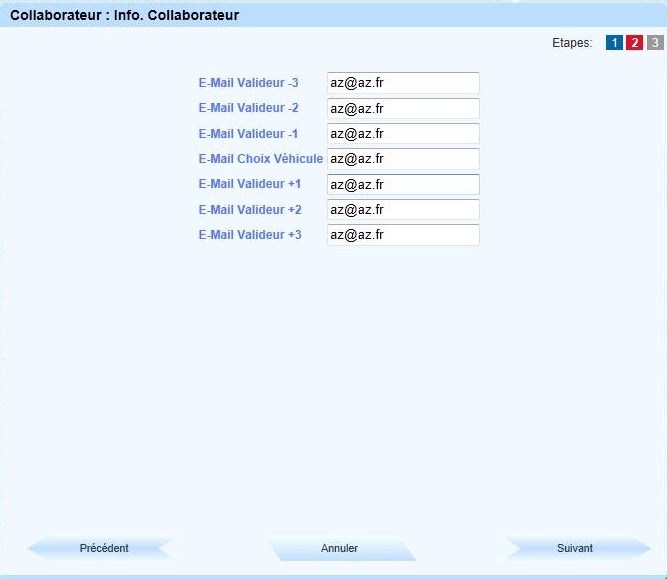The width and height of the screenshot is (667, 579).
Task: Select the E-Mail Valideur -1 text box
Action: click(403, 133)
